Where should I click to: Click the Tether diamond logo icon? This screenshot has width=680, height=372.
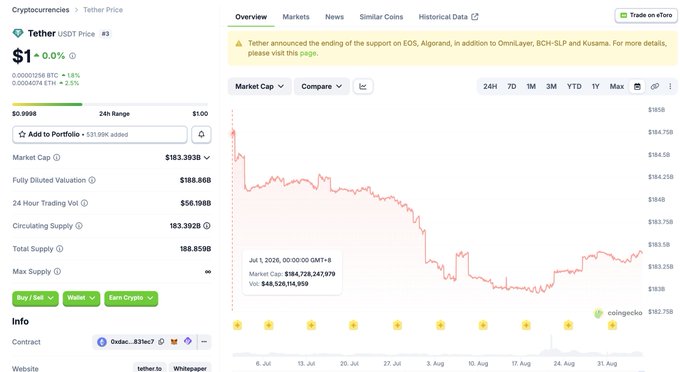coord(18,33)
